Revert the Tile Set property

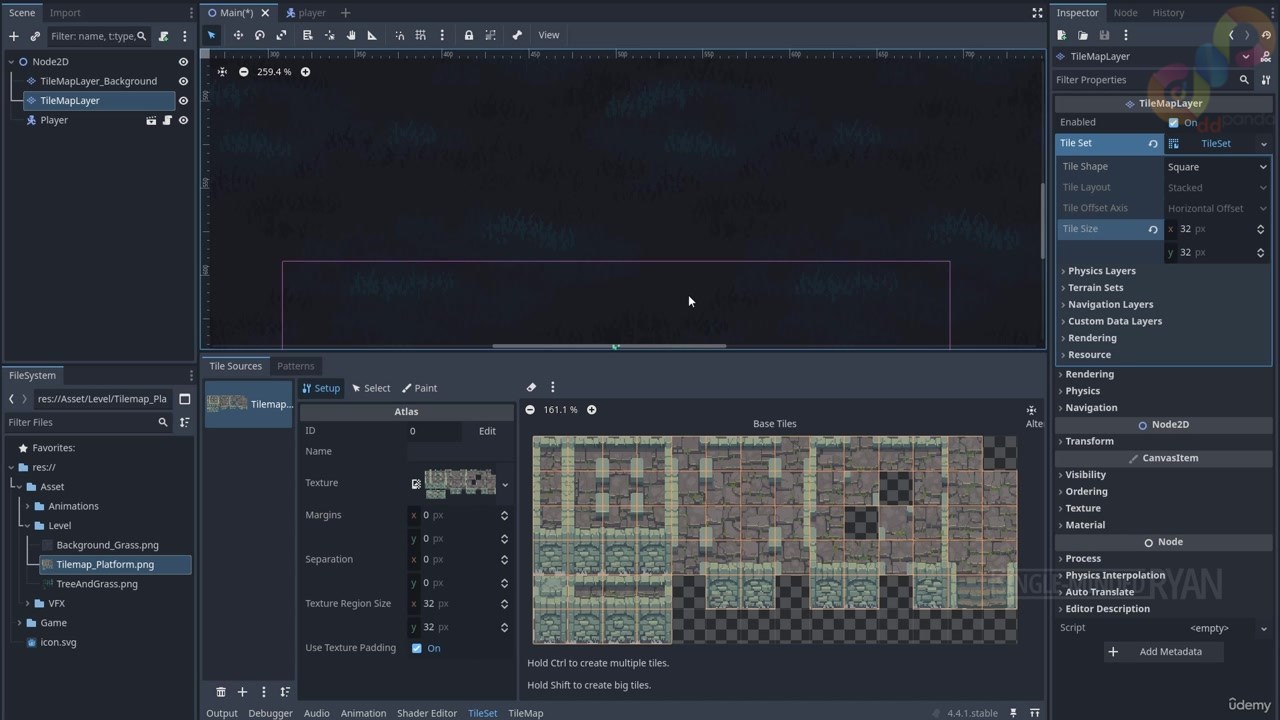pyautogui.click(x=1153, y=144)
